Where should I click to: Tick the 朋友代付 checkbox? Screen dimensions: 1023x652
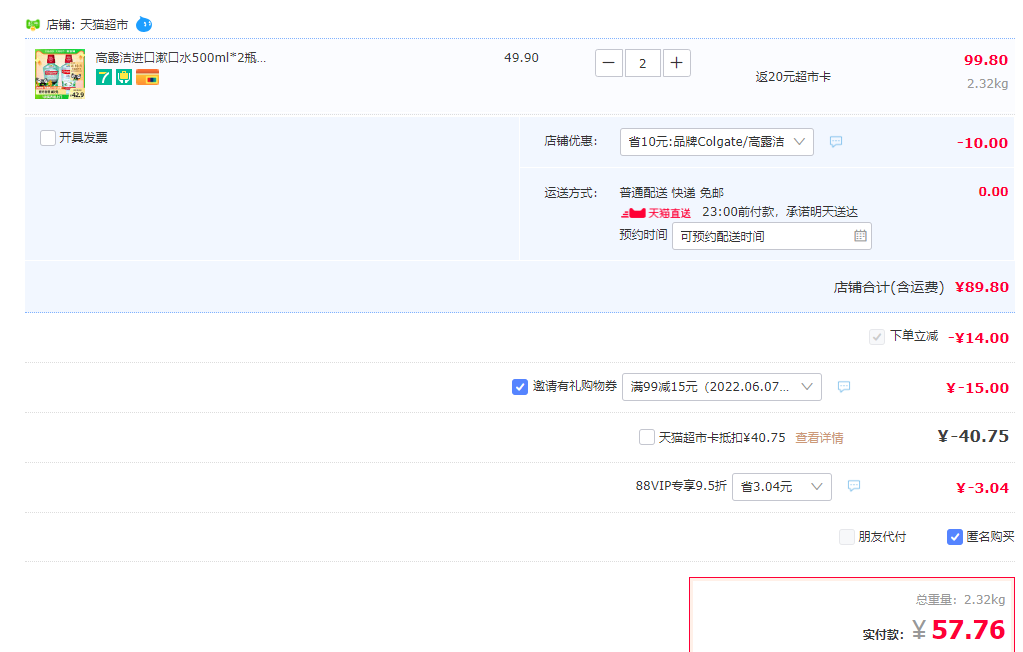coord(847,537)
